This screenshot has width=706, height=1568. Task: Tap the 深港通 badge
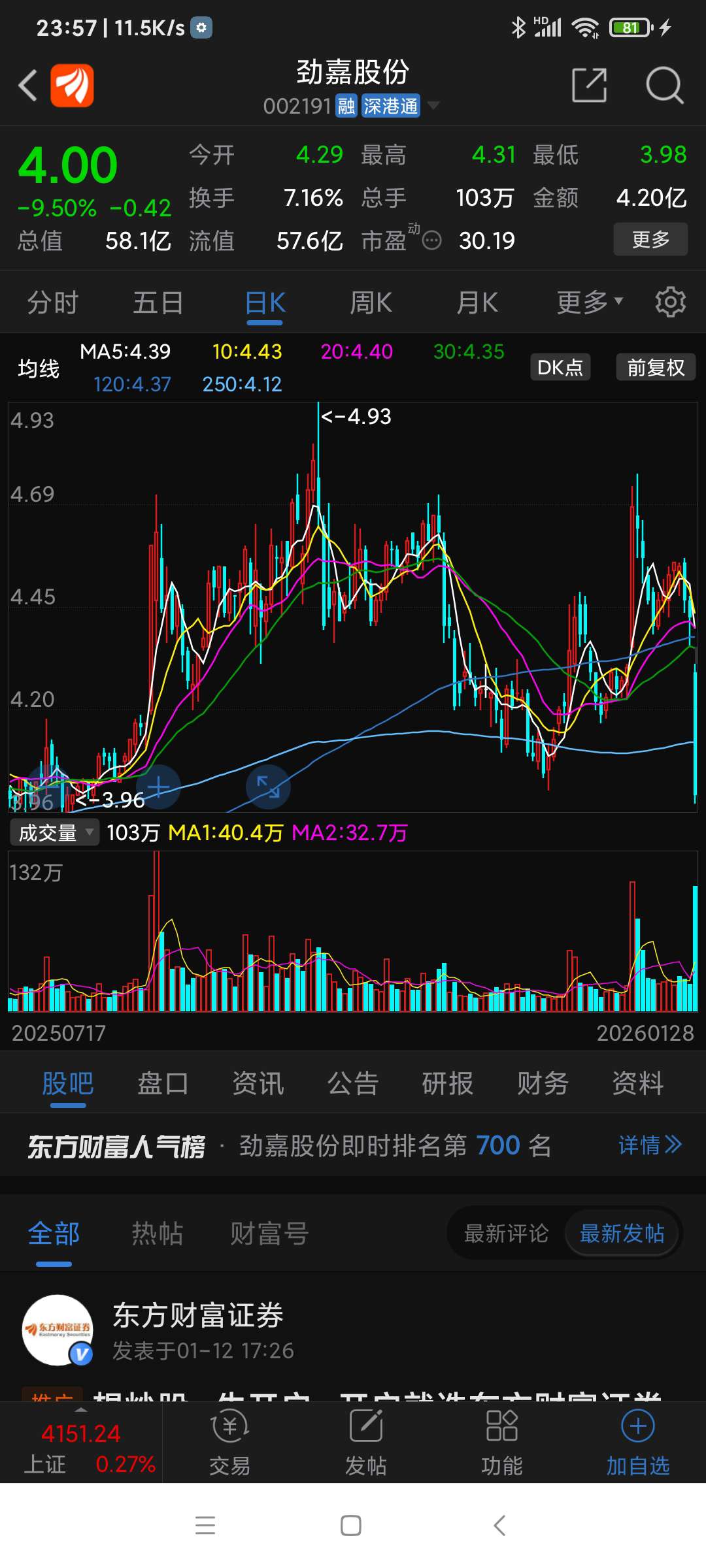[390, 106]
